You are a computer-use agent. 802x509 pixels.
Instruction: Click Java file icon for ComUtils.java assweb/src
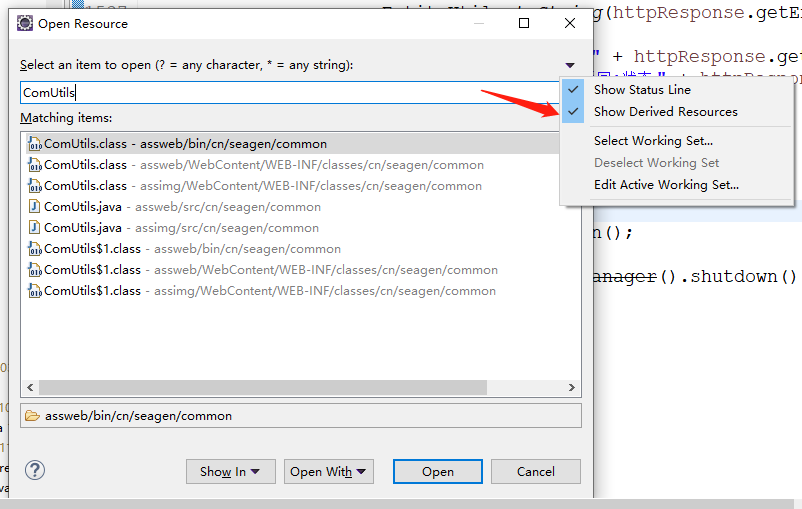point(34,207)
